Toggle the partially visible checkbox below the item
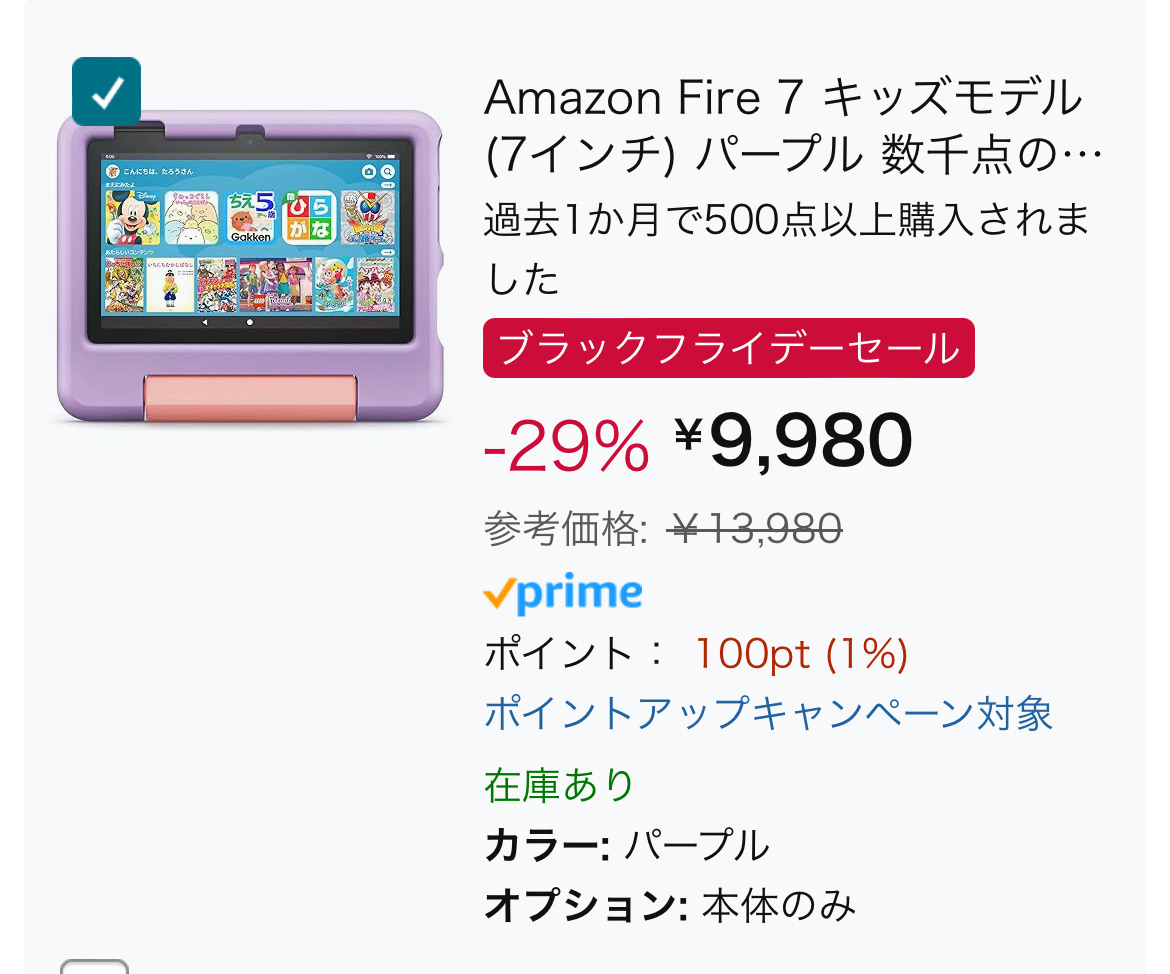1170x974 pixels. tap(94, 966)
